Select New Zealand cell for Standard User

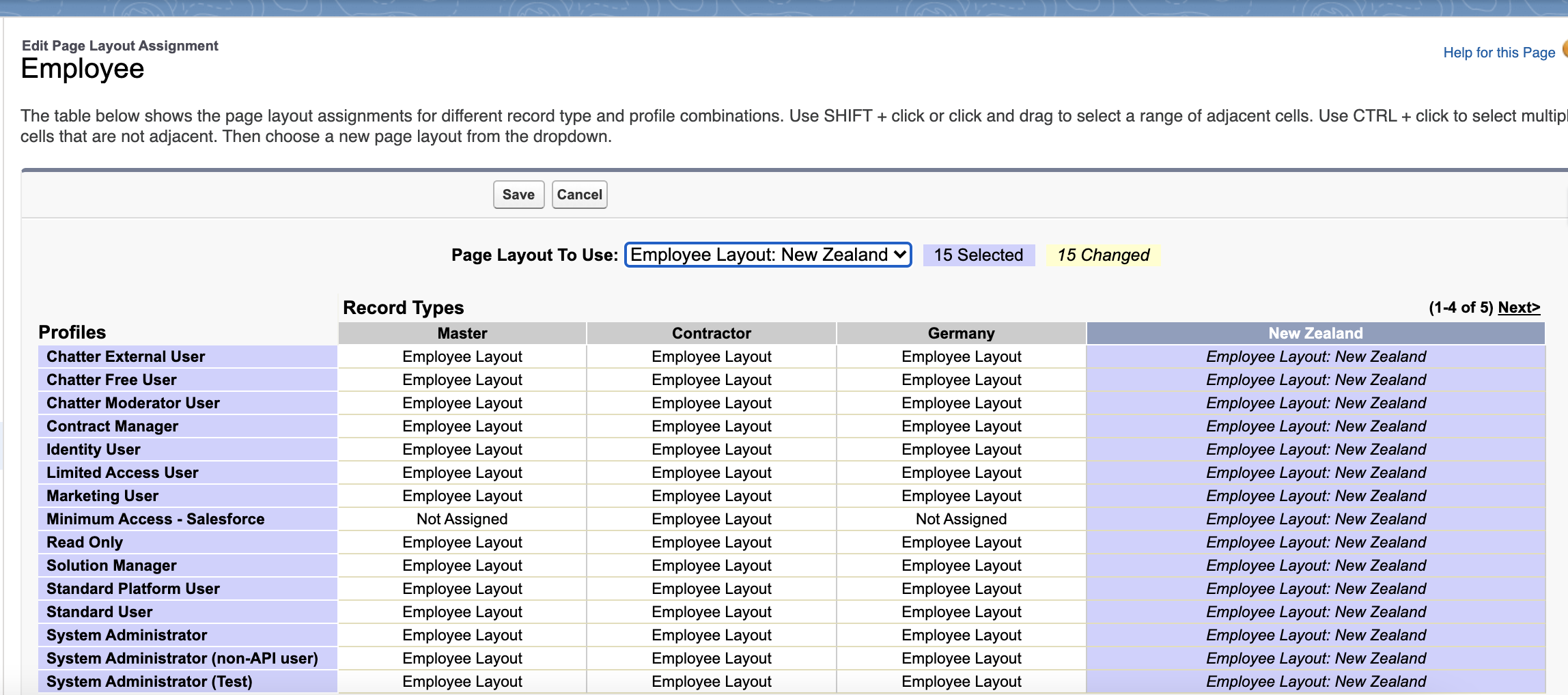point(1315,612)
